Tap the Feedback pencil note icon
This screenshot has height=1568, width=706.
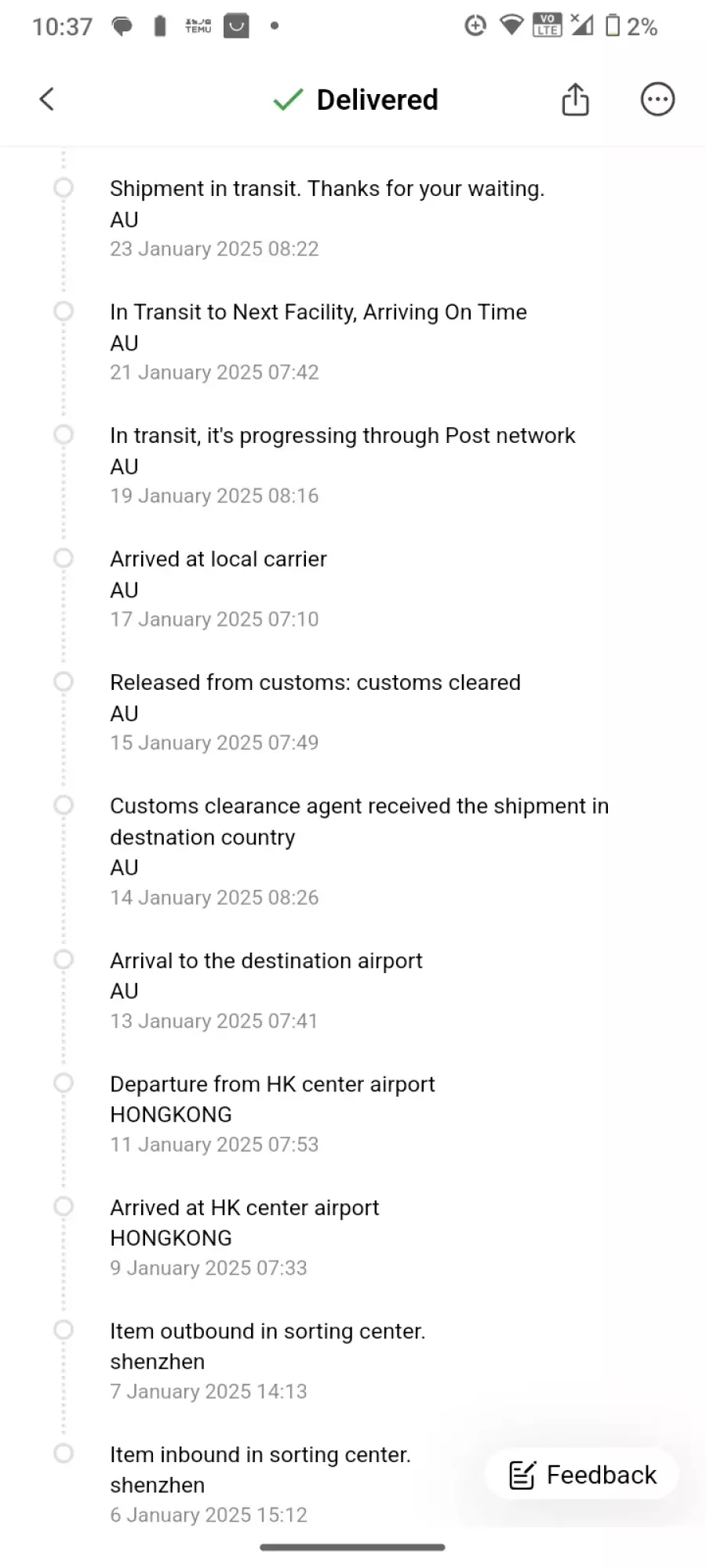click(522, 1475)
